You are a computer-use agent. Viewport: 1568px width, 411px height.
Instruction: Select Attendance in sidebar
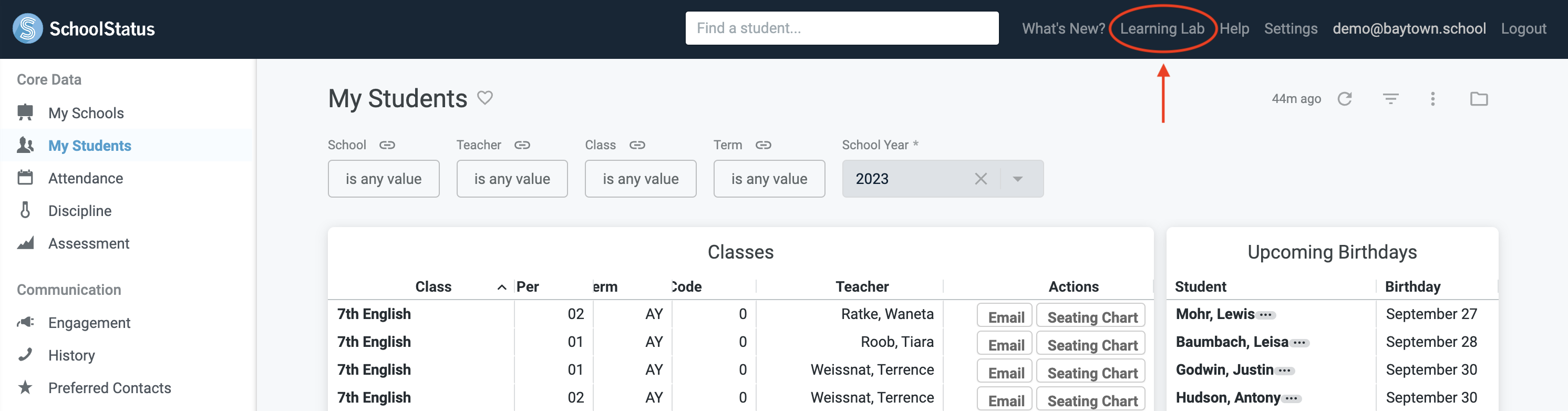86,178
